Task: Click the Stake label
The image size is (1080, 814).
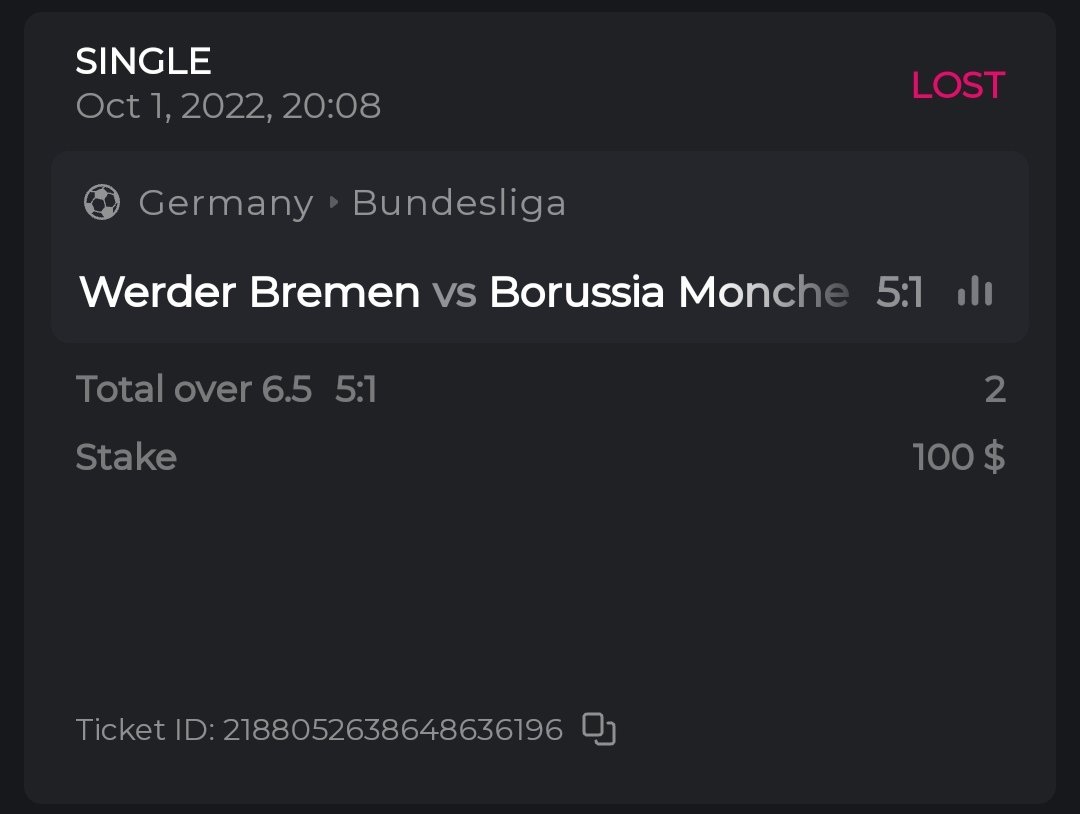Action: pyautogui.click(x=126, y=457)
